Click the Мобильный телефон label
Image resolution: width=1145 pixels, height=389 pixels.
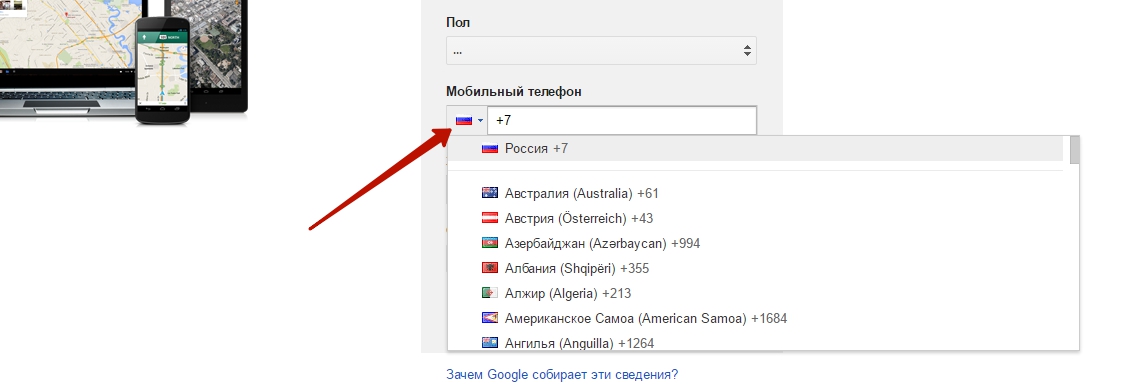point(514,91)
